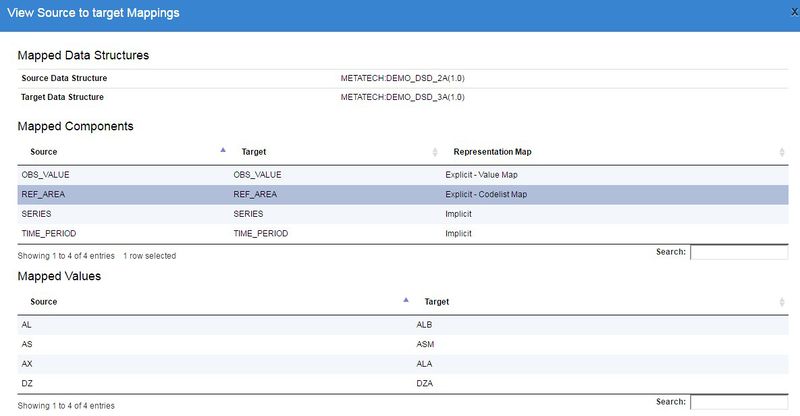Sort by Representation Map column arrow

click(782, 152)
